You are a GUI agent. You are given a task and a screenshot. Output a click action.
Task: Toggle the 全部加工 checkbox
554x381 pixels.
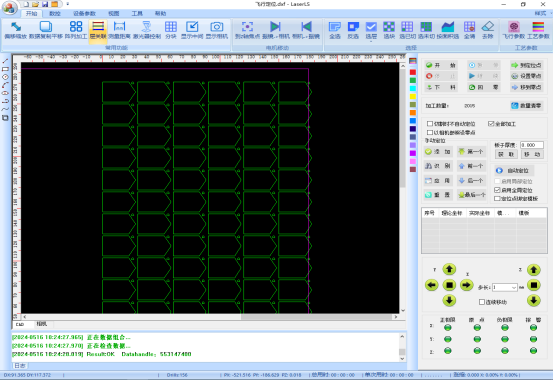tap(491, 123)
